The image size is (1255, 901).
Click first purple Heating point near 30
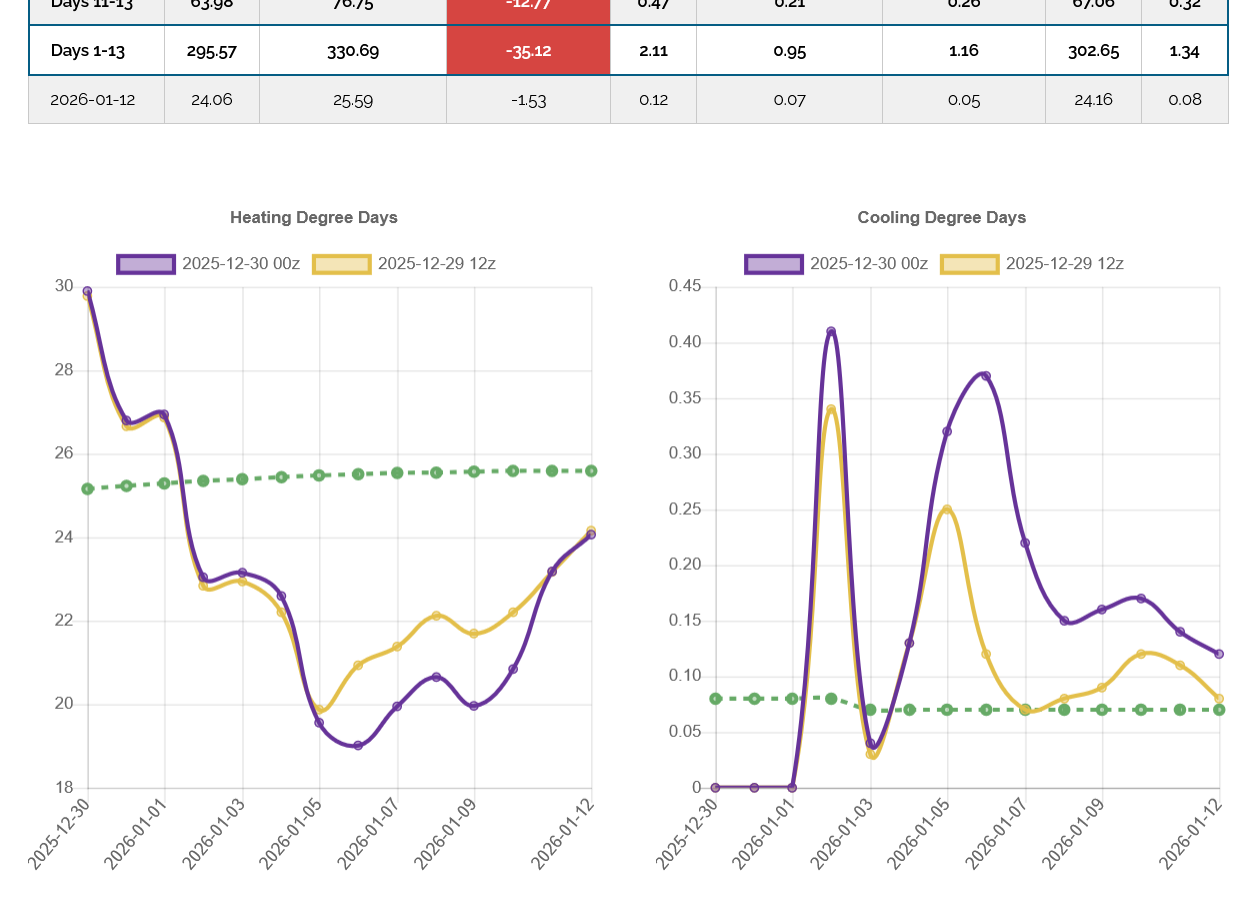coord(87,292)
